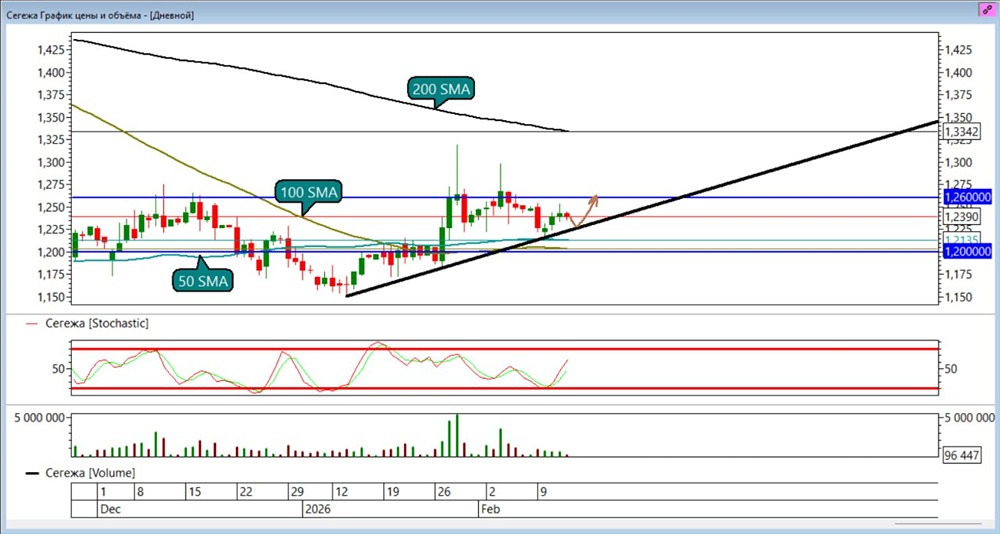Click the 5 000 000 label on the right volume axis
The image size is (1000, 534).
pyautogui.click(x=970, y=418)
